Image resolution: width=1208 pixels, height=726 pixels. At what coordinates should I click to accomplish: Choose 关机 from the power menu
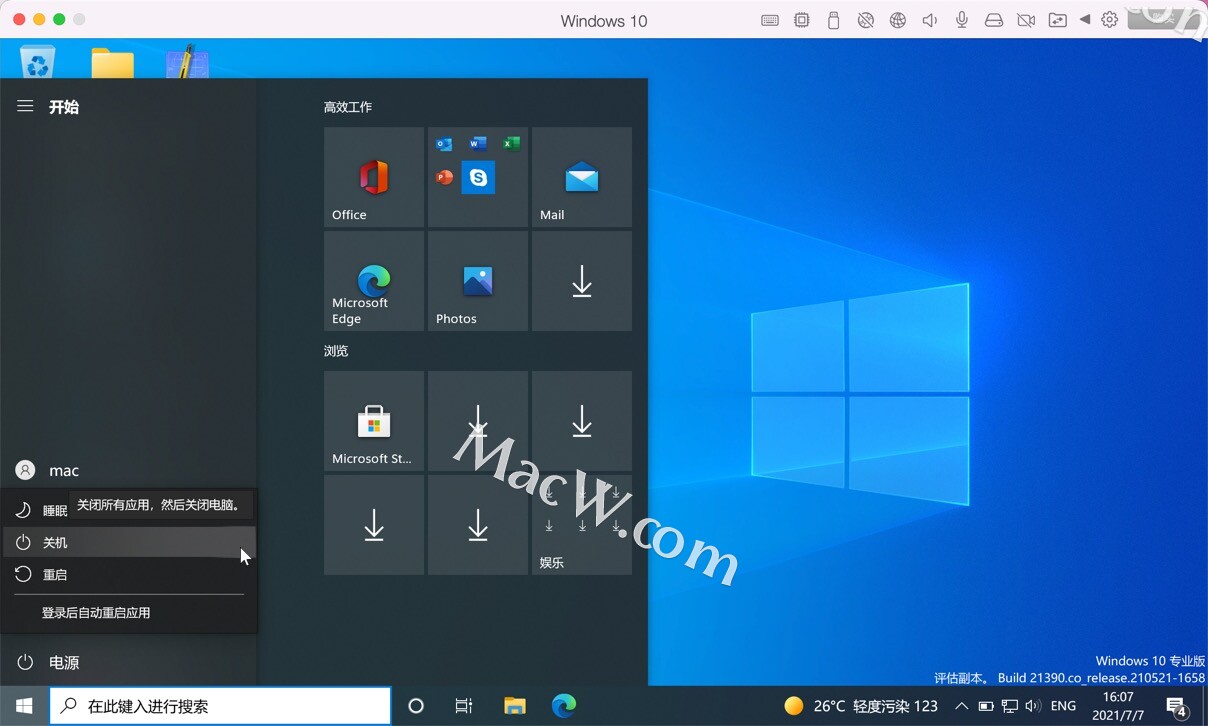pyautogui.click(x=130, y=542)
